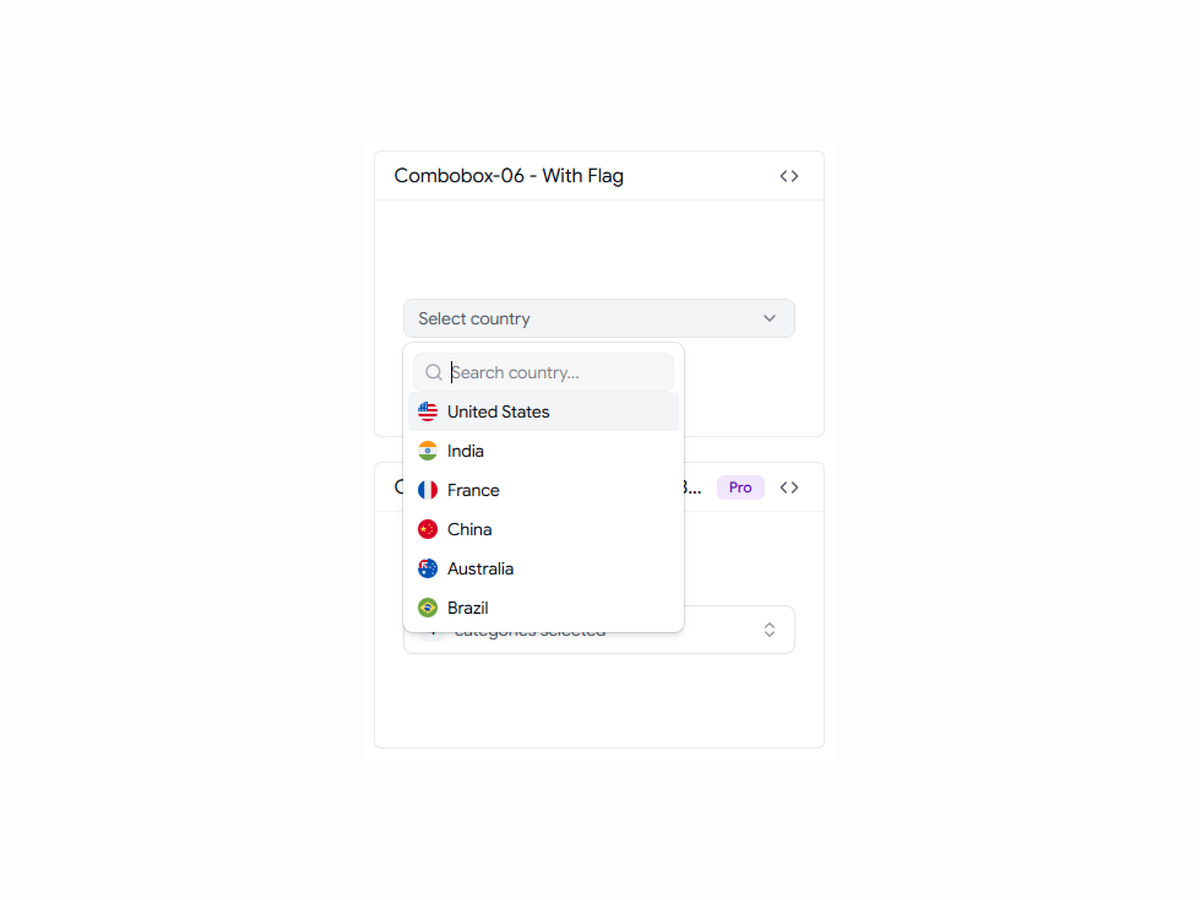Choose India from the country list
The width and height of the screenshot is (1200, 900).
(543, 451)
